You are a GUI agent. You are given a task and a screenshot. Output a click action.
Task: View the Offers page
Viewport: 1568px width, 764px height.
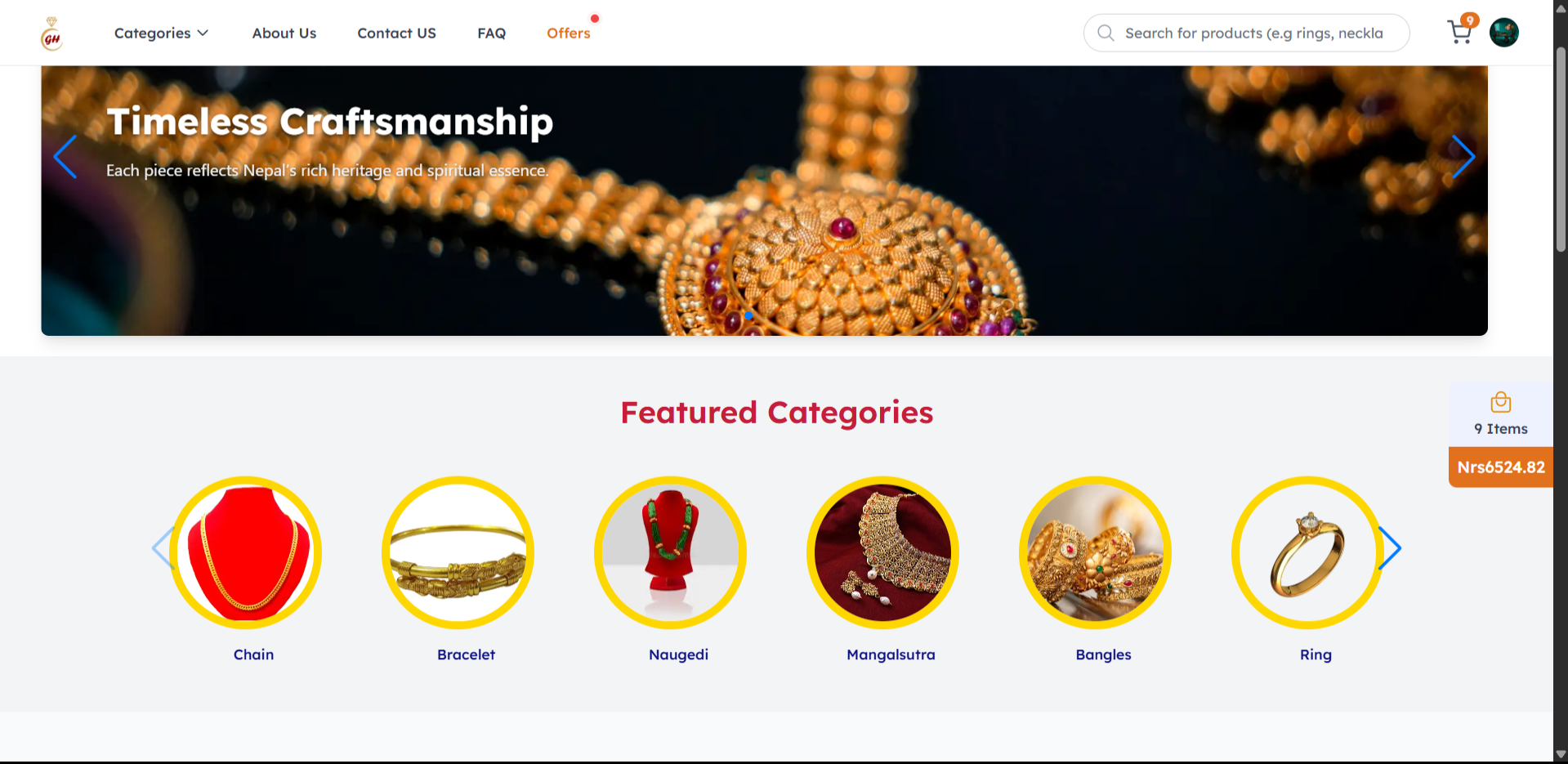click(569, 33)
